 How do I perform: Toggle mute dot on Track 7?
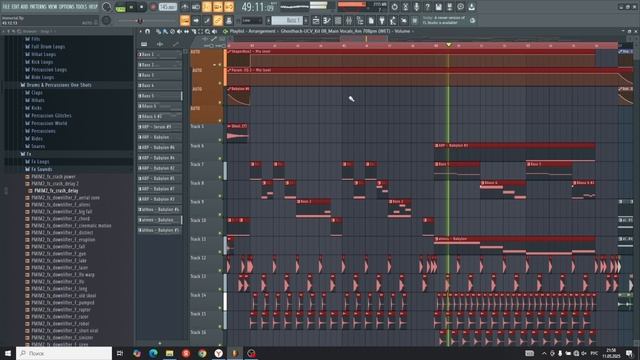click(x=220, y=177)
